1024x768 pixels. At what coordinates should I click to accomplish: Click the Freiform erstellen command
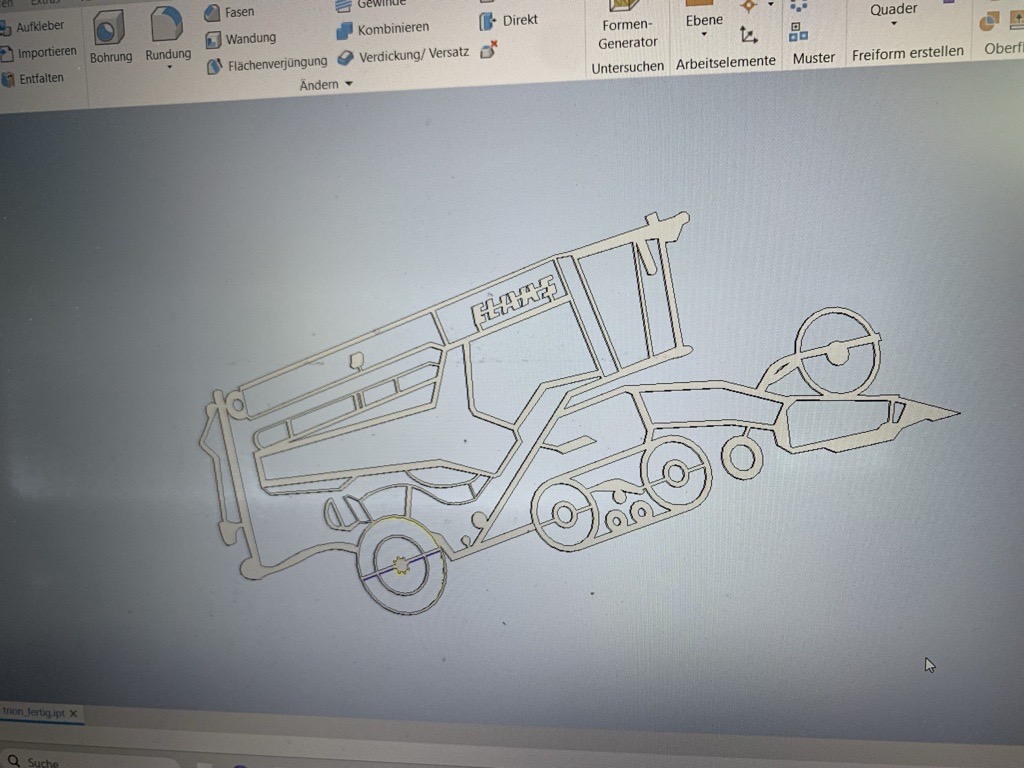[x=908, y=51]
